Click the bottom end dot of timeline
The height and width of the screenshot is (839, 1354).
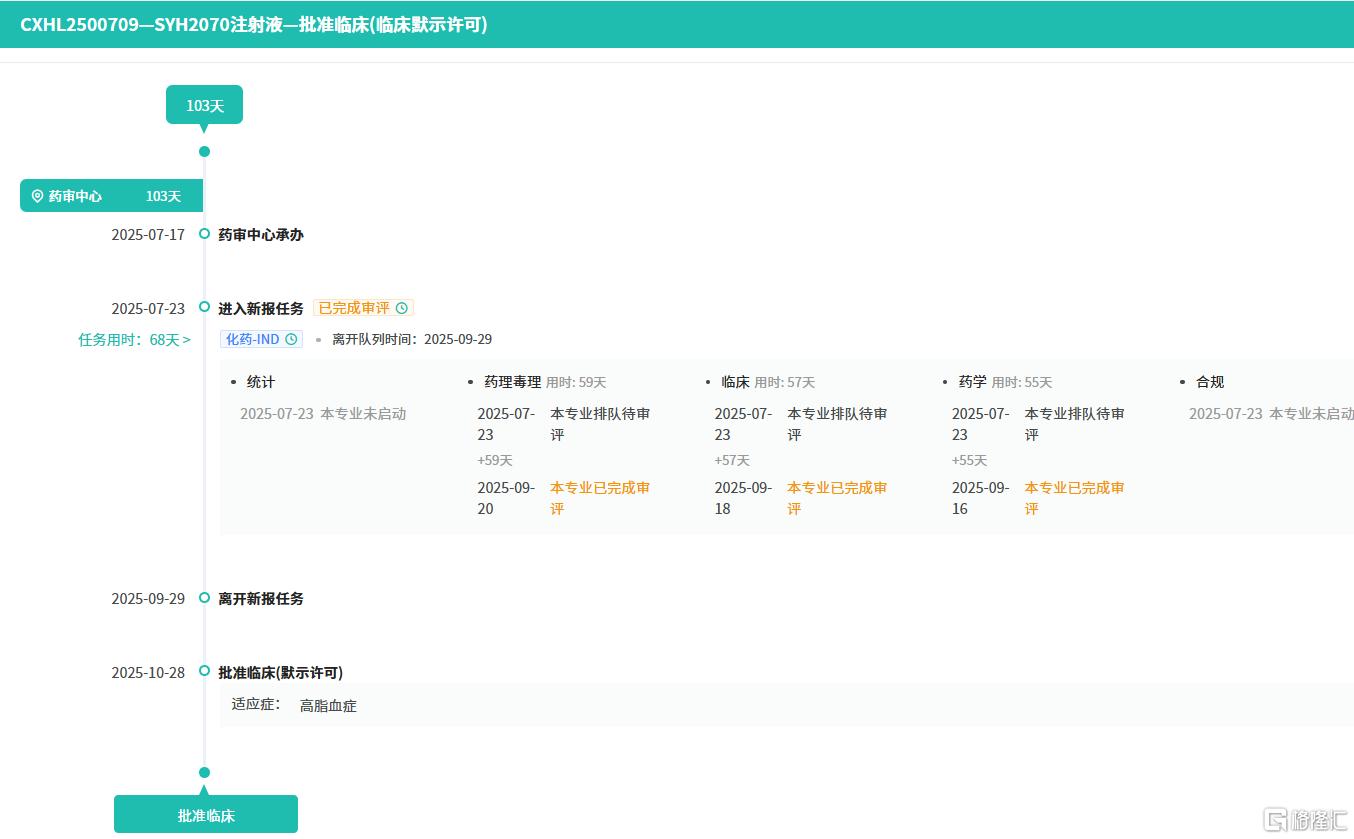coord(204,772)
